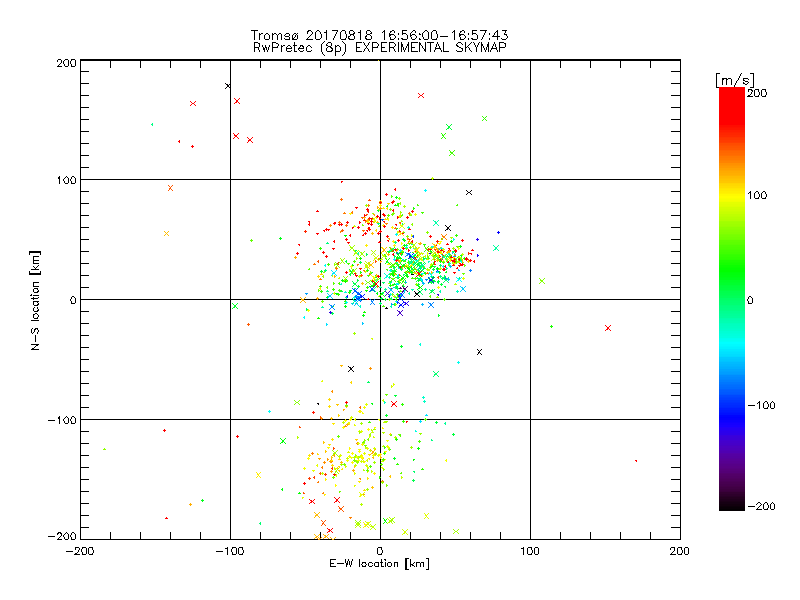Click the black bottom end of the velocity color bar
Screen dimensions: 800x600
(732, 505)
